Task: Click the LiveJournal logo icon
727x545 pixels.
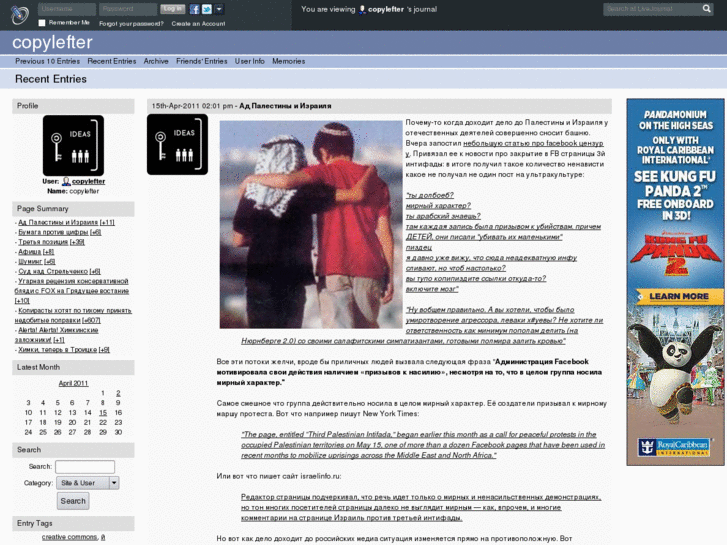Action: coord(19,15)
